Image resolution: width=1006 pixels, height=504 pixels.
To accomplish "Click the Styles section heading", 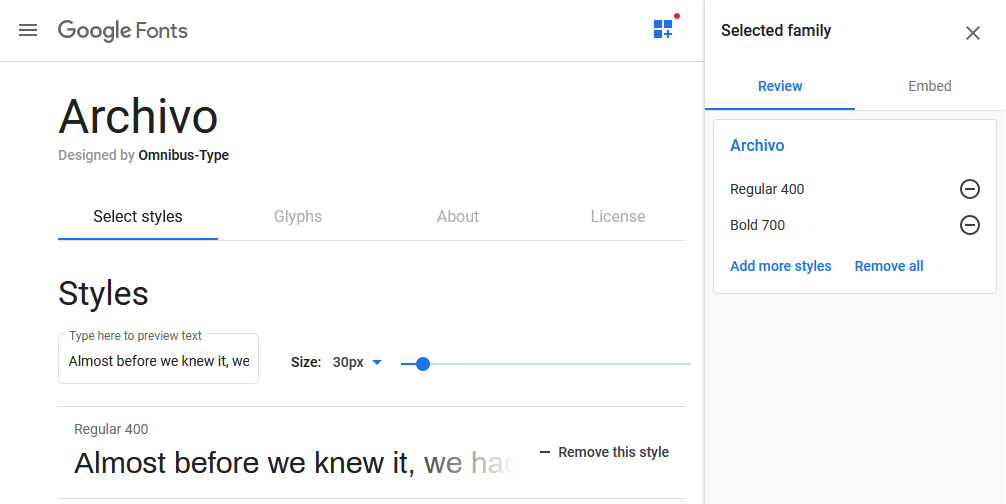I will [x=103, y=294].
